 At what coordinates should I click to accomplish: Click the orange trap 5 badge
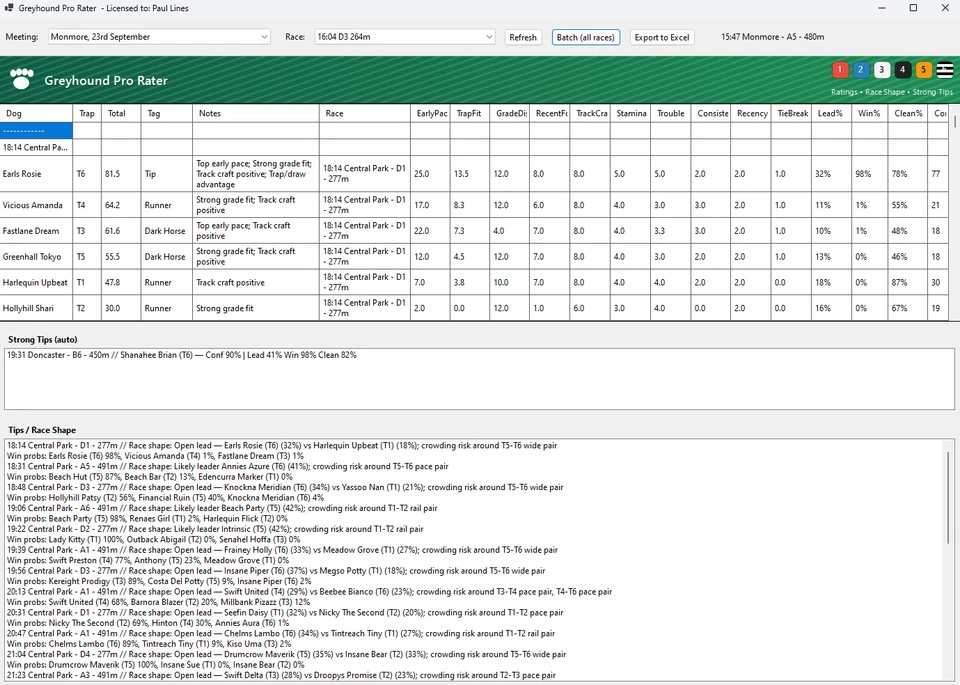(x=923, y=70)
